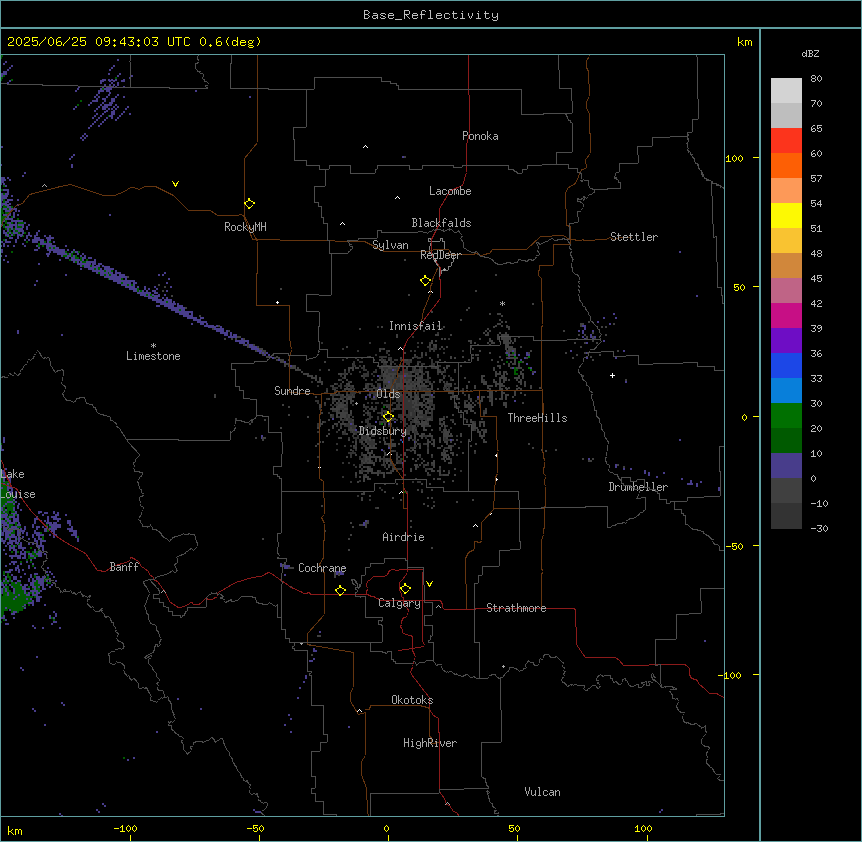Click the yellow diamond marker above RockyMH
Image resolution: width=862 pixels, height=842 pixels.
click(x=249, y=203)
